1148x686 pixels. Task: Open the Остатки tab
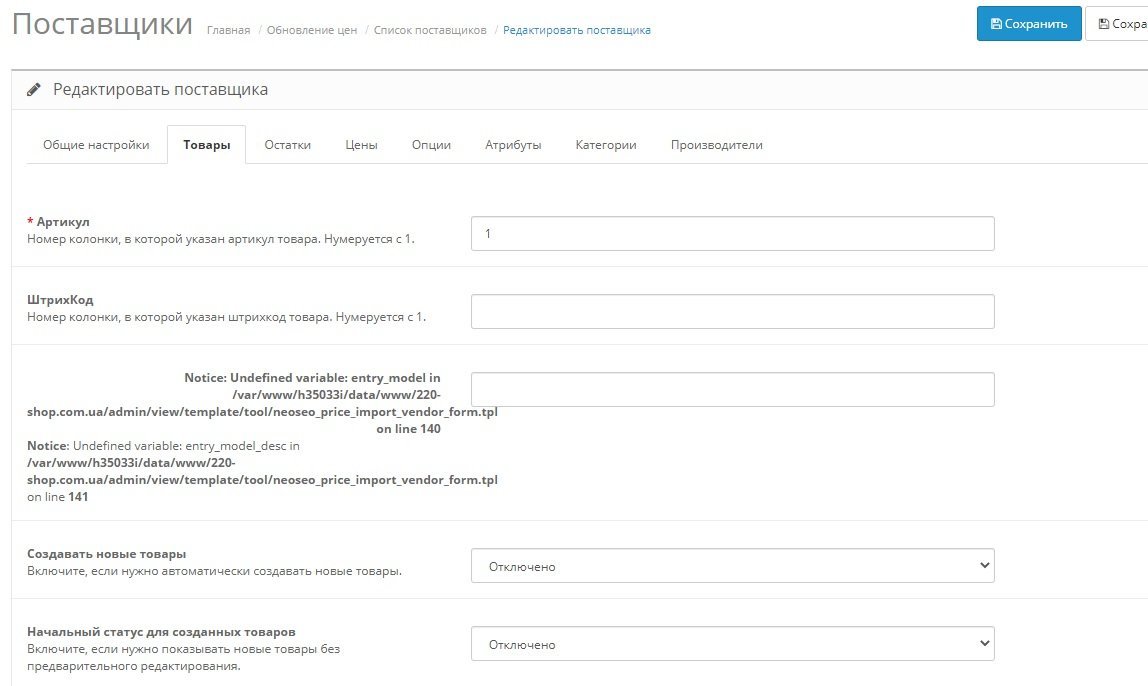[288, 145]
